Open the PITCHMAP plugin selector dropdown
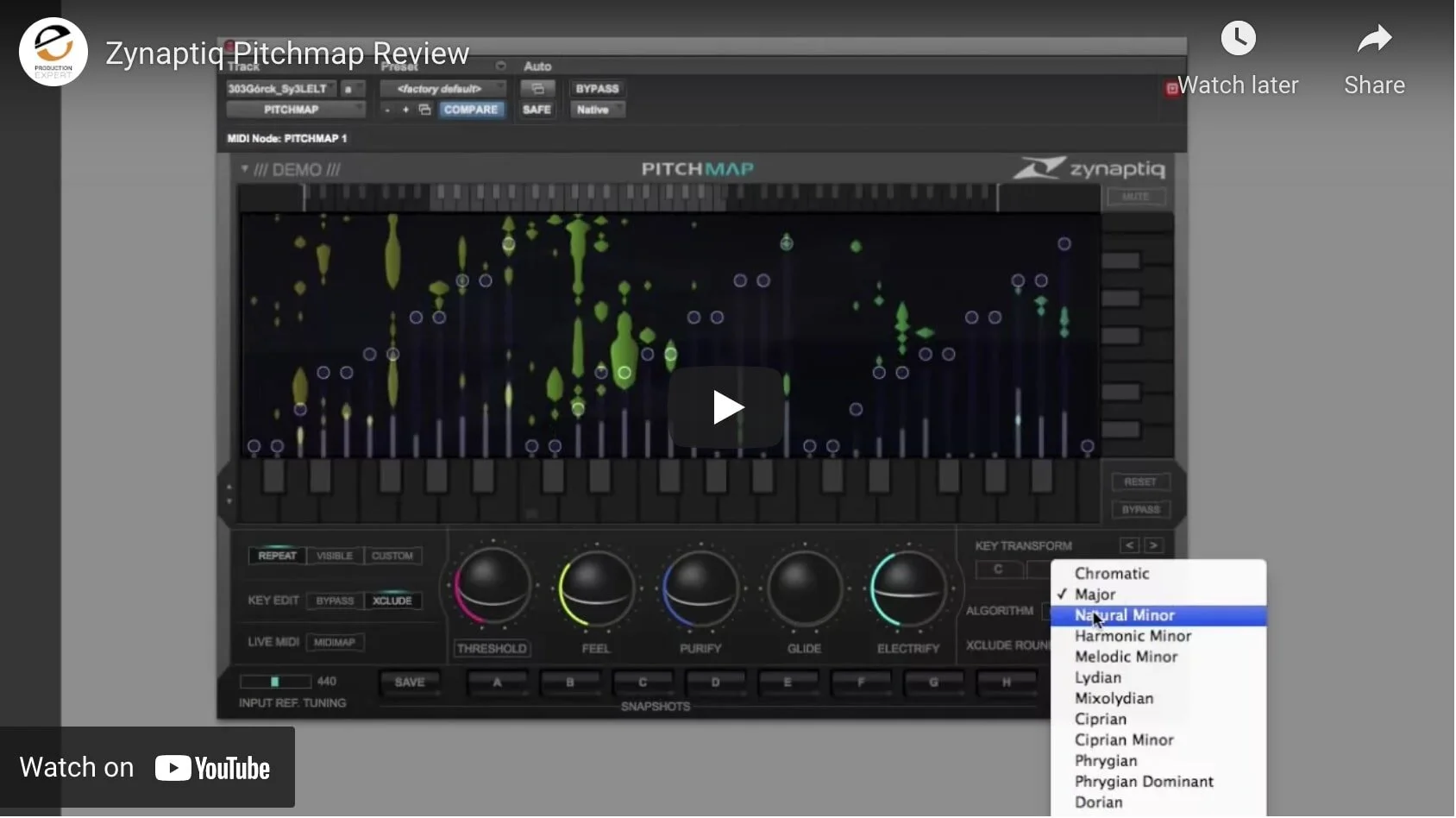The image size is (1456, 818). pos(295,110)
